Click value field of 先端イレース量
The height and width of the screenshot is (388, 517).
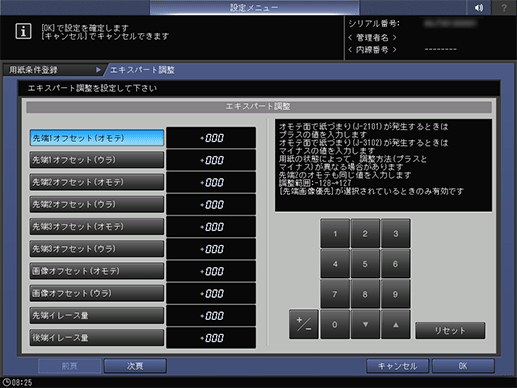point(211,315)
